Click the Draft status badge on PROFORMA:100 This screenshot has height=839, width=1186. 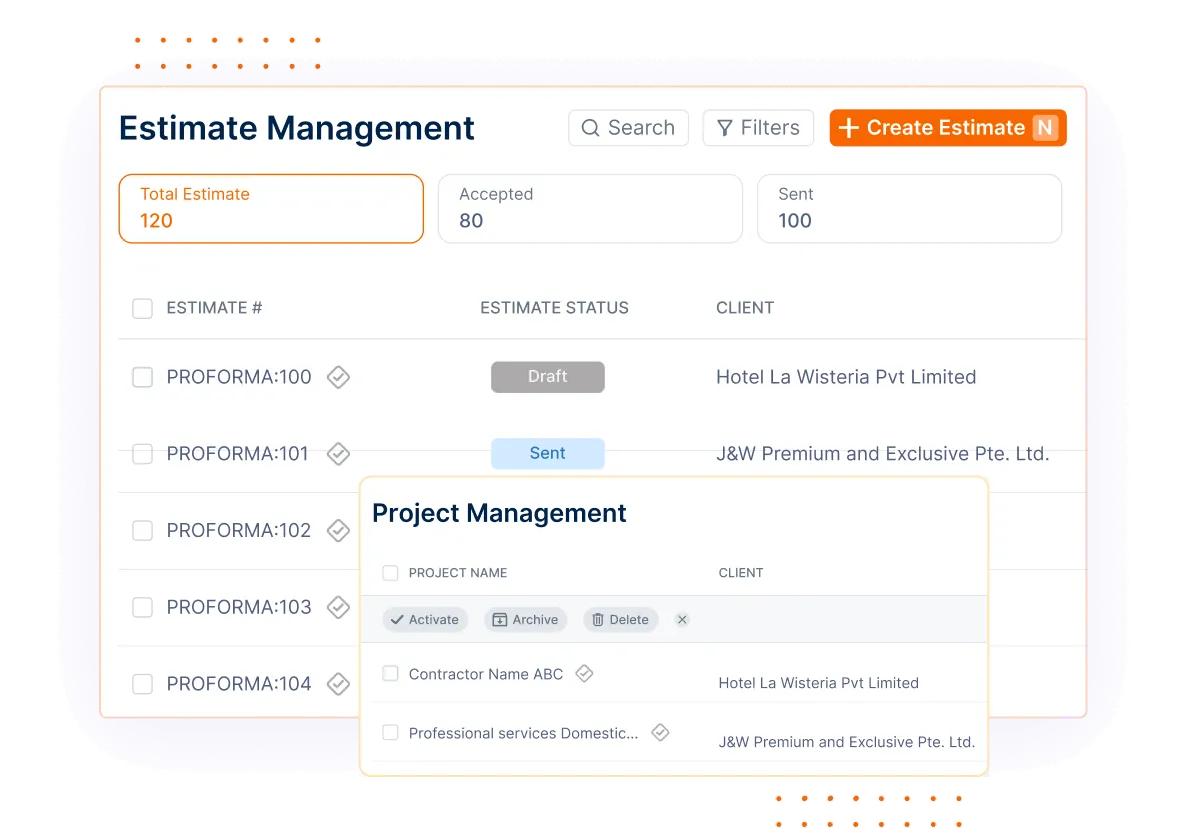click(547, 377)
